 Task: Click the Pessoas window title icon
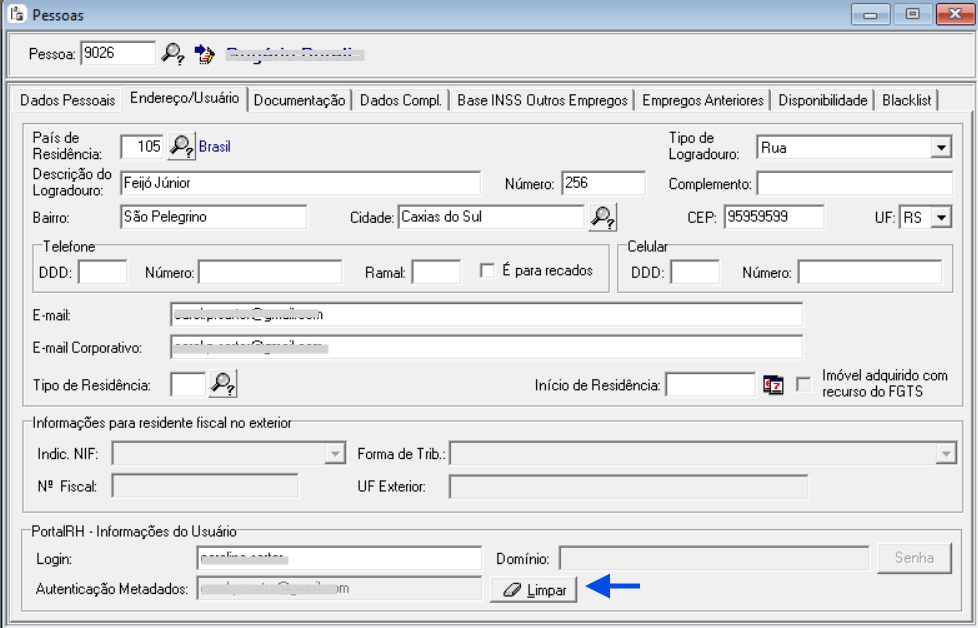(16, 15)
